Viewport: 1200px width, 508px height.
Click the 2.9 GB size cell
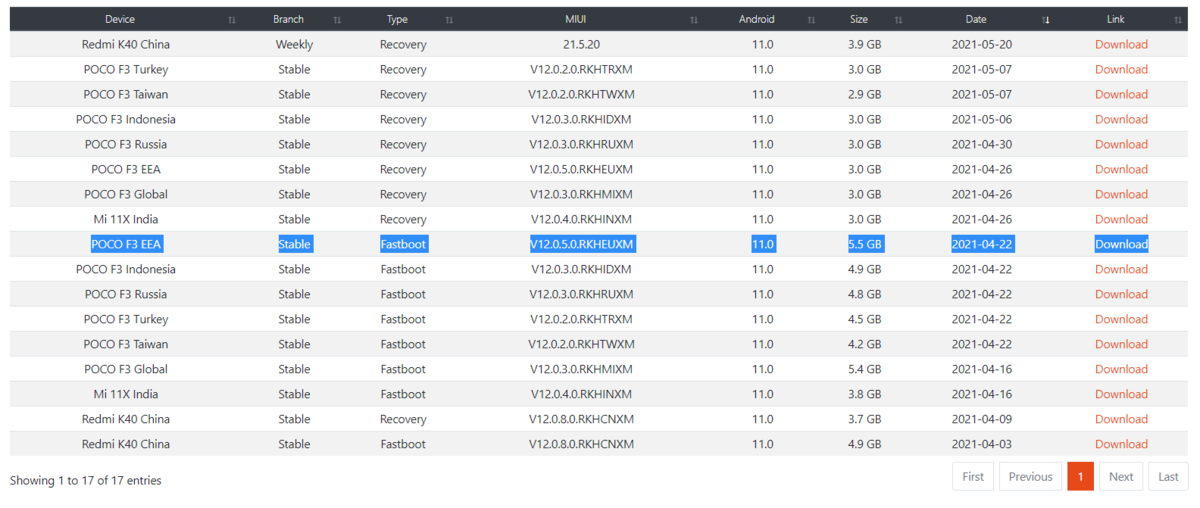865,94
